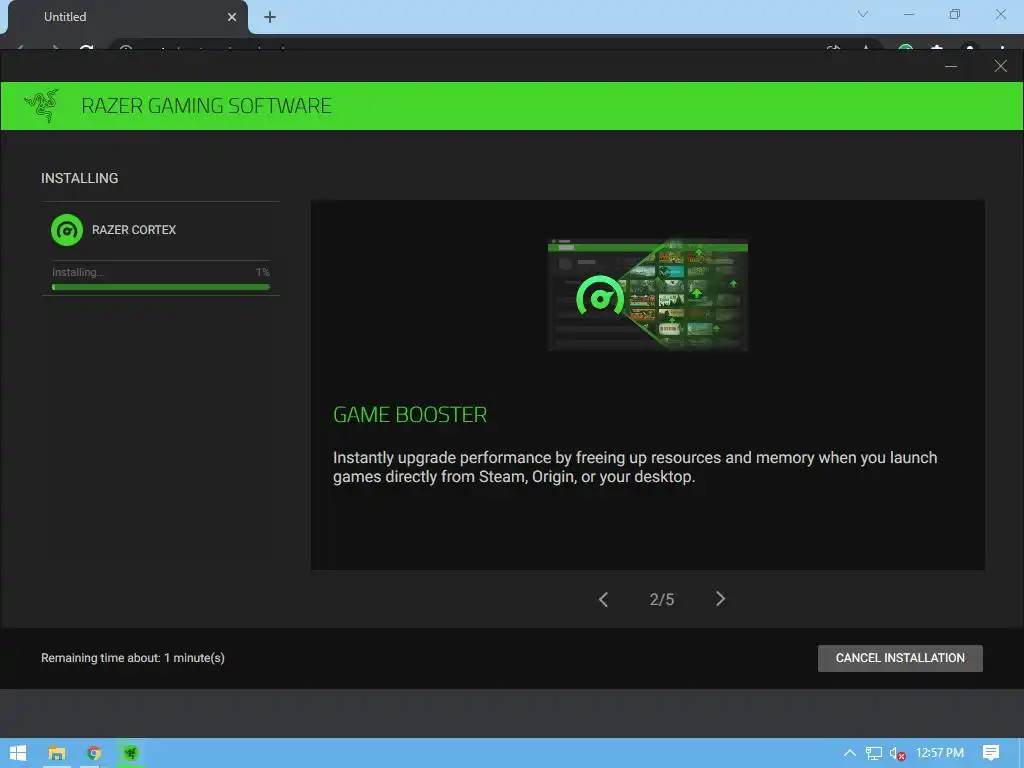Click the Razer Cortex green icon

coord(67,230)
